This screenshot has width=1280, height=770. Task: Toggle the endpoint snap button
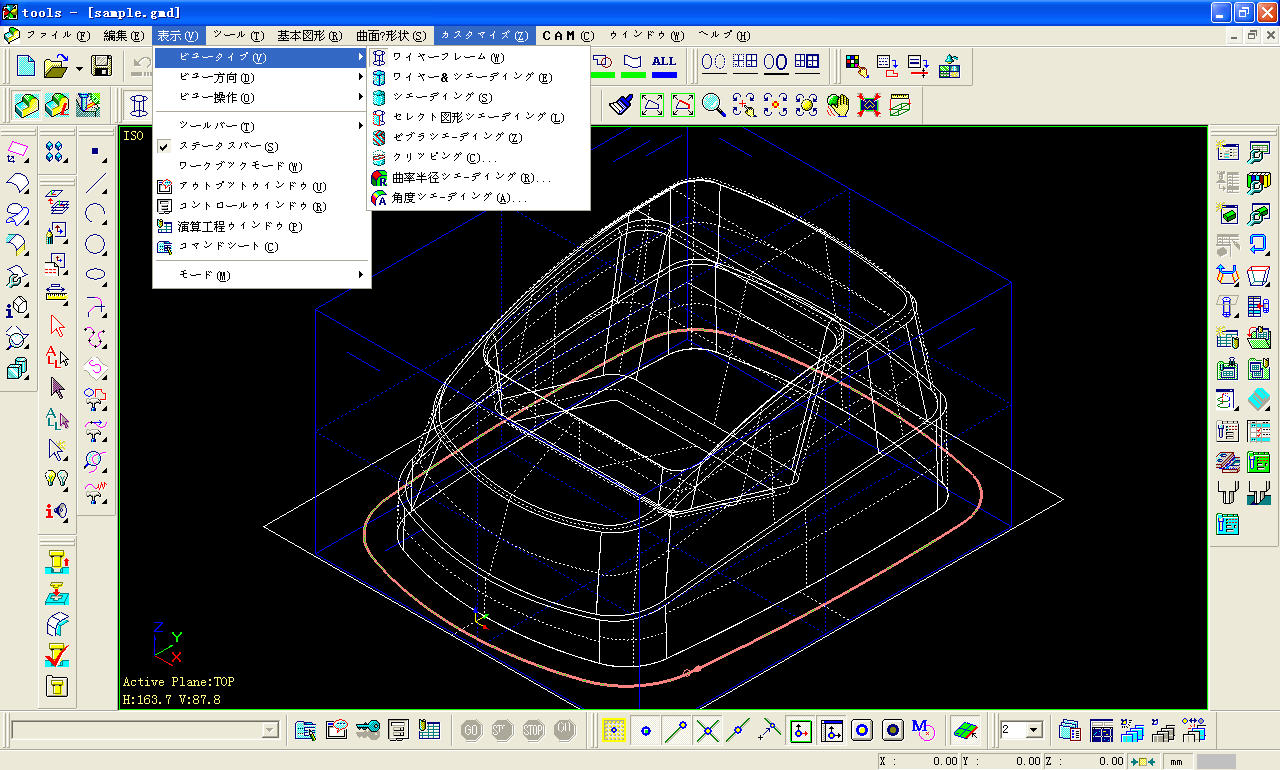(677, 731)
